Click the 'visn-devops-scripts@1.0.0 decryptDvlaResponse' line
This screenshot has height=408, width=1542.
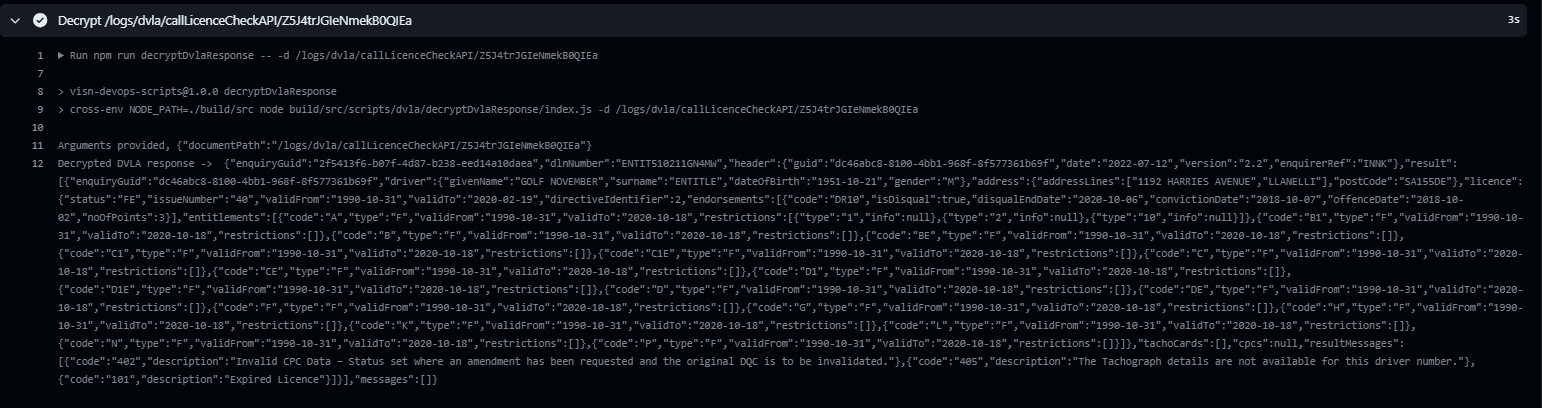(201, 91)
